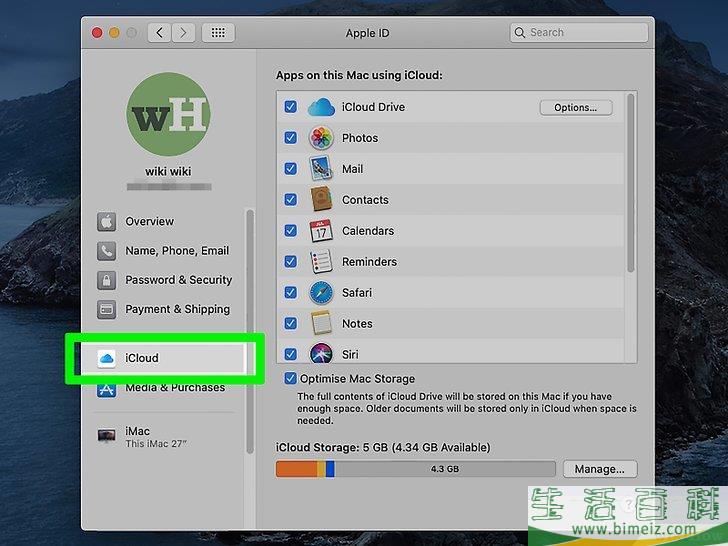The height and width of the screenshot is (546, 728).
Task: Disable the Reminders checkbox
Action: (x=290, y=261)
